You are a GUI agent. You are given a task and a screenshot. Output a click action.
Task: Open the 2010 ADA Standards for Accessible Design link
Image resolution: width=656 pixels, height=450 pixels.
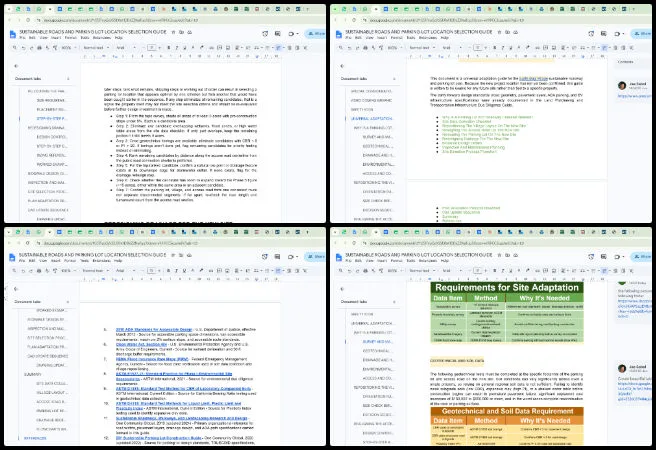pos(154,330)
